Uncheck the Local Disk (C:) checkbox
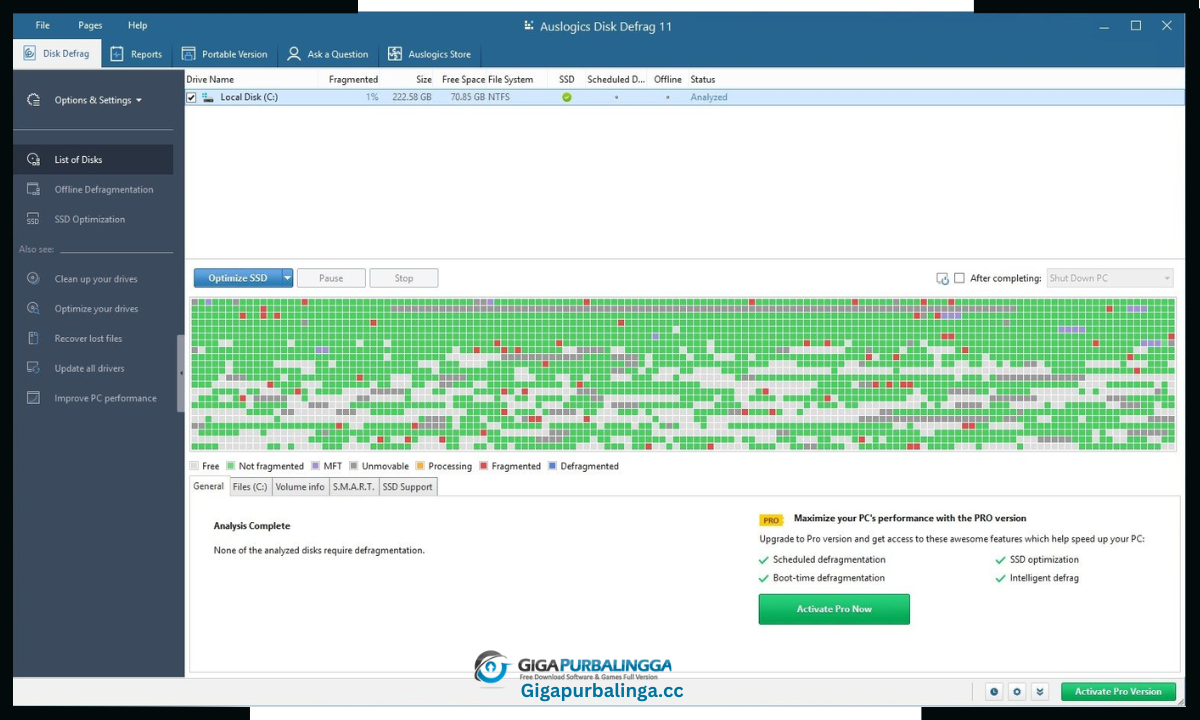 click(192, 97)
